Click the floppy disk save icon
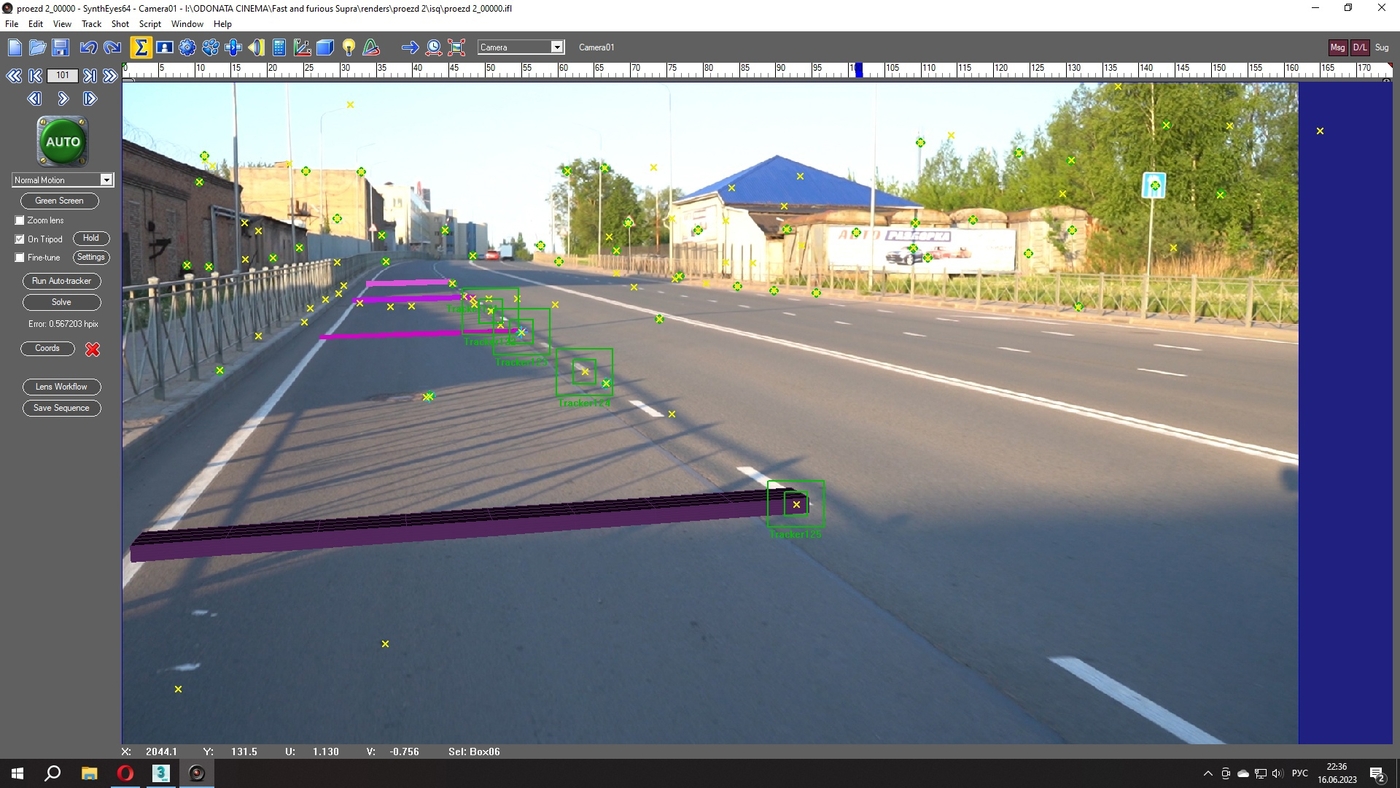The image size is (1400, 788). pyautogui.click(x=61, y=47)
